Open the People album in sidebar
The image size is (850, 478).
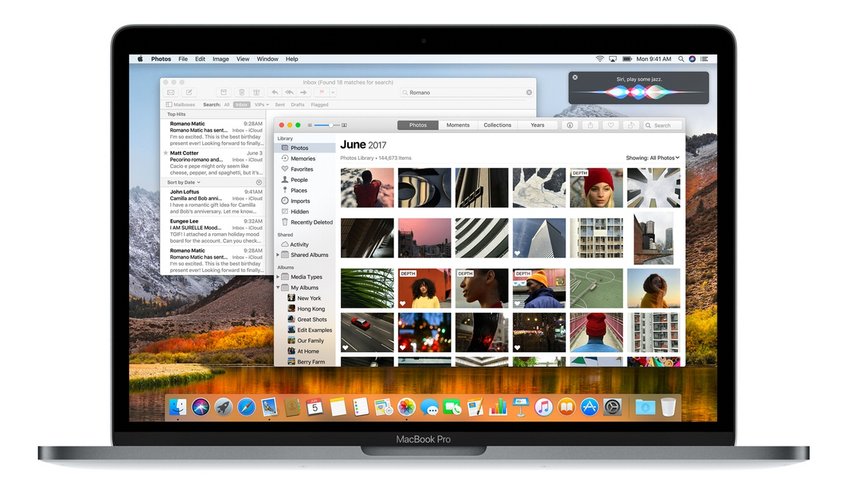[x=294, y=180]
